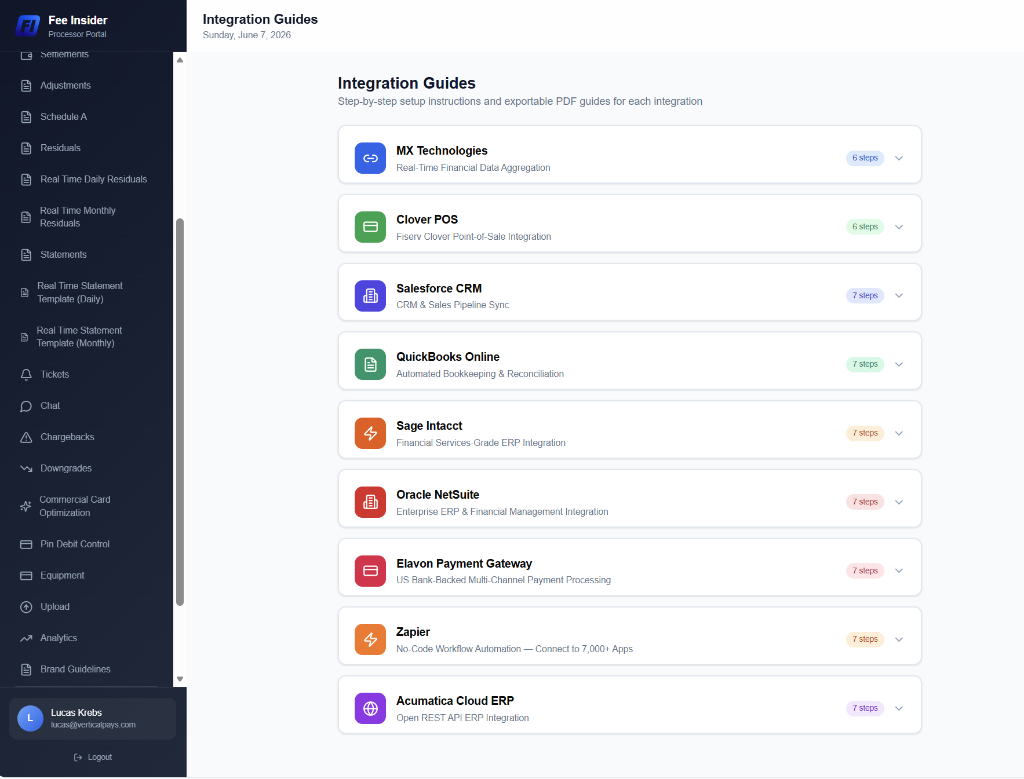Click the Fee Insider logo icon
1024x779 pixels.
(28, 25)
